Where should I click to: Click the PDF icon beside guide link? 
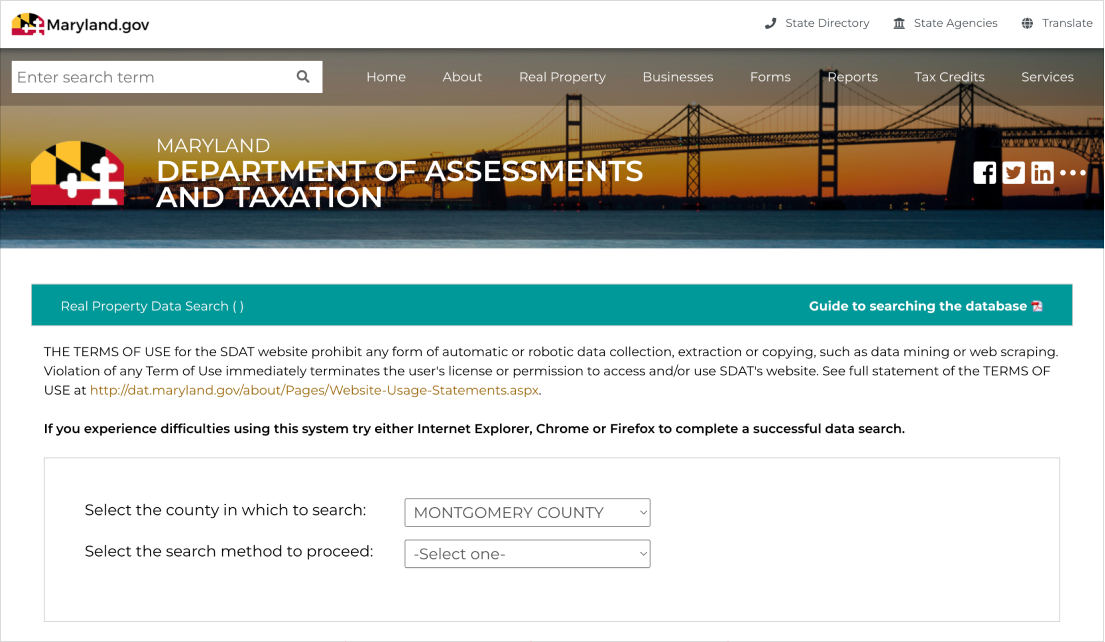tap(1037, 306)
